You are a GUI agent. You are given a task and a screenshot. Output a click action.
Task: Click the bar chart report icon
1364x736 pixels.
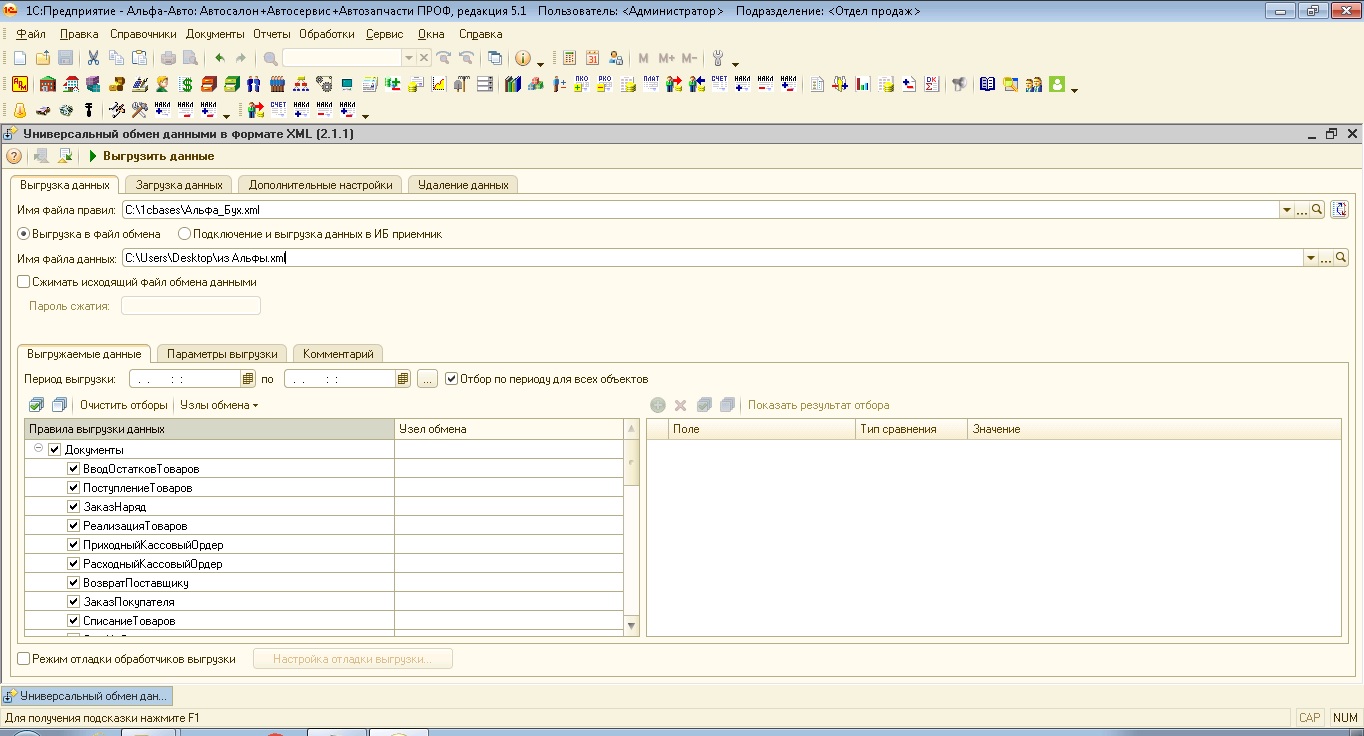coord(862,84)
